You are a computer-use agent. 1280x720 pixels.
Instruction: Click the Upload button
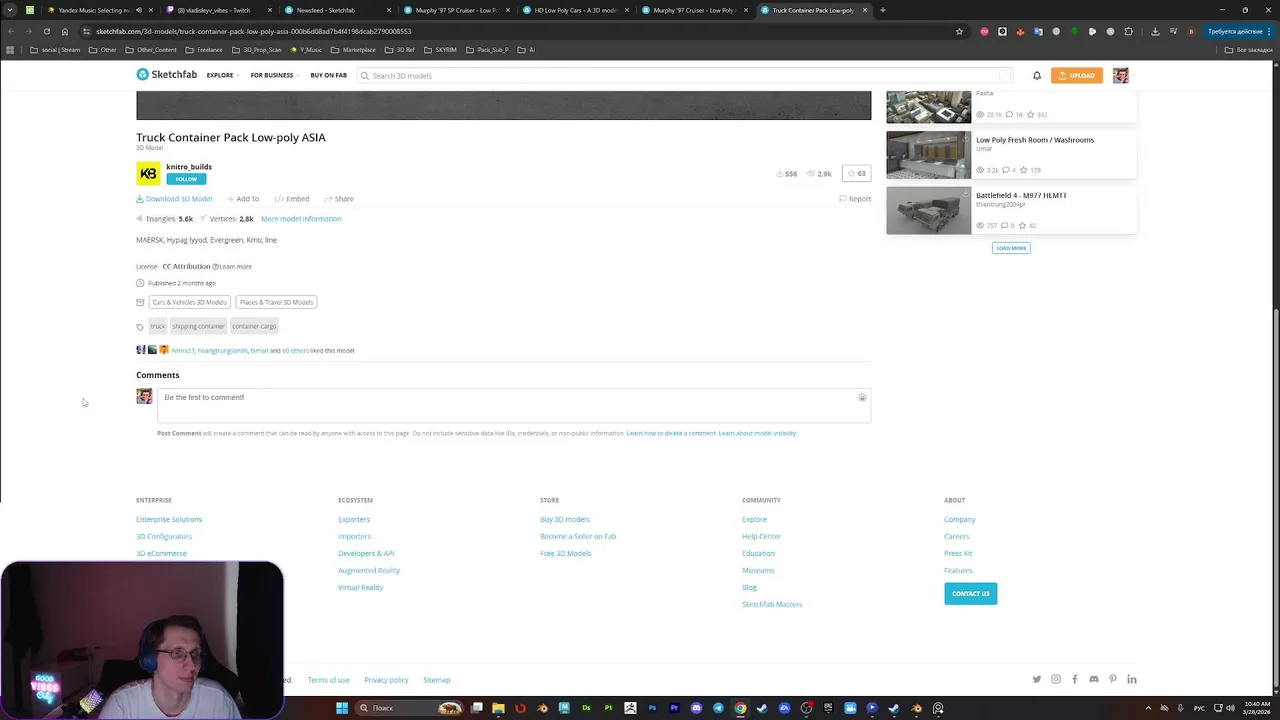pyautogui.click(x=1077, y=76)
